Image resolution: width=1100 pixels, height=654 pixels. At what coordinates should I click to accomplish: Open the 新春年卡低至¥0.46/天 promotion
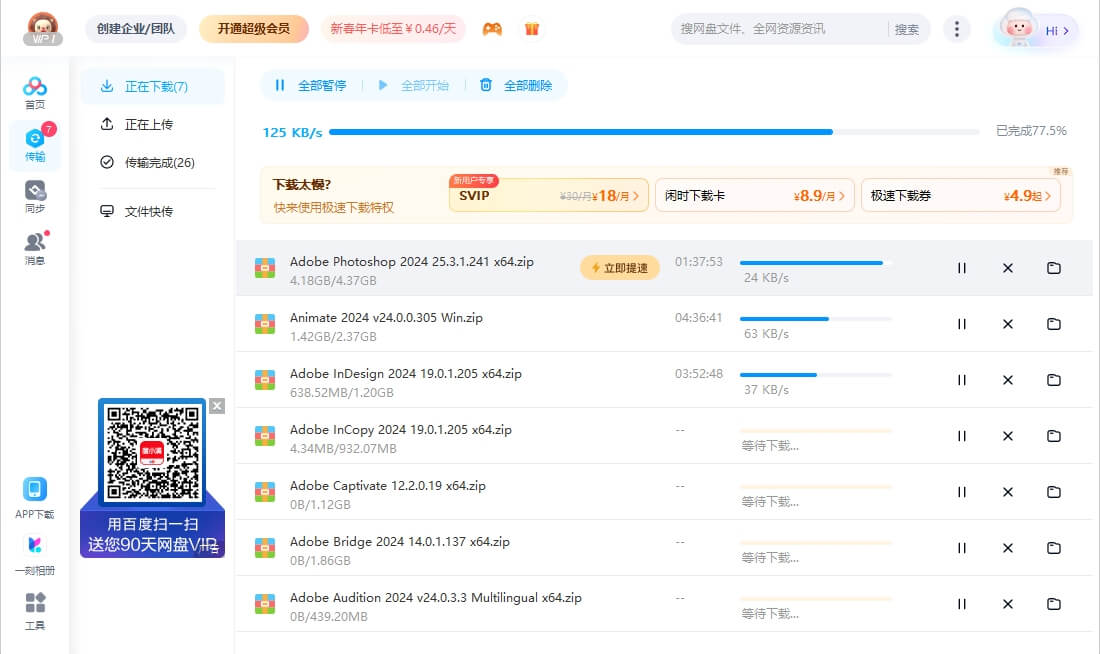393,29
